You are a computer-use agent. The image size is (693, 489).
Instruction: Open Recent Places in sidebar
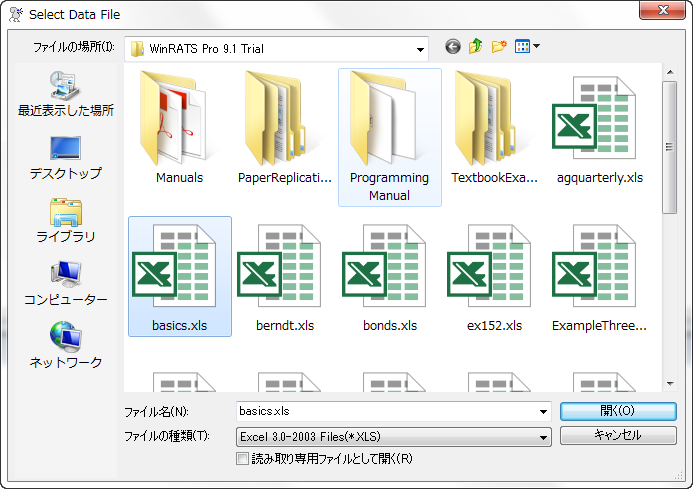tap(66, 93)
